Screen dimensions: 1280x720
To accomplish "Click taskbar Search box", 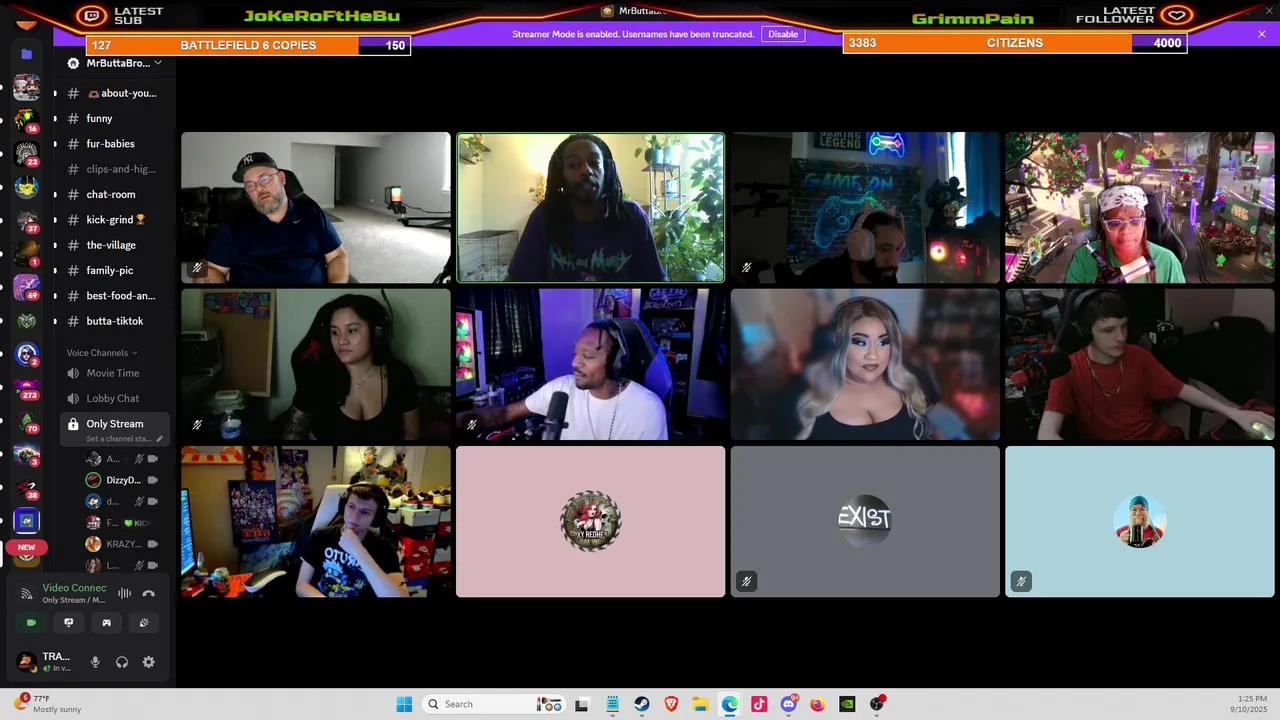I will click(495, 704).
